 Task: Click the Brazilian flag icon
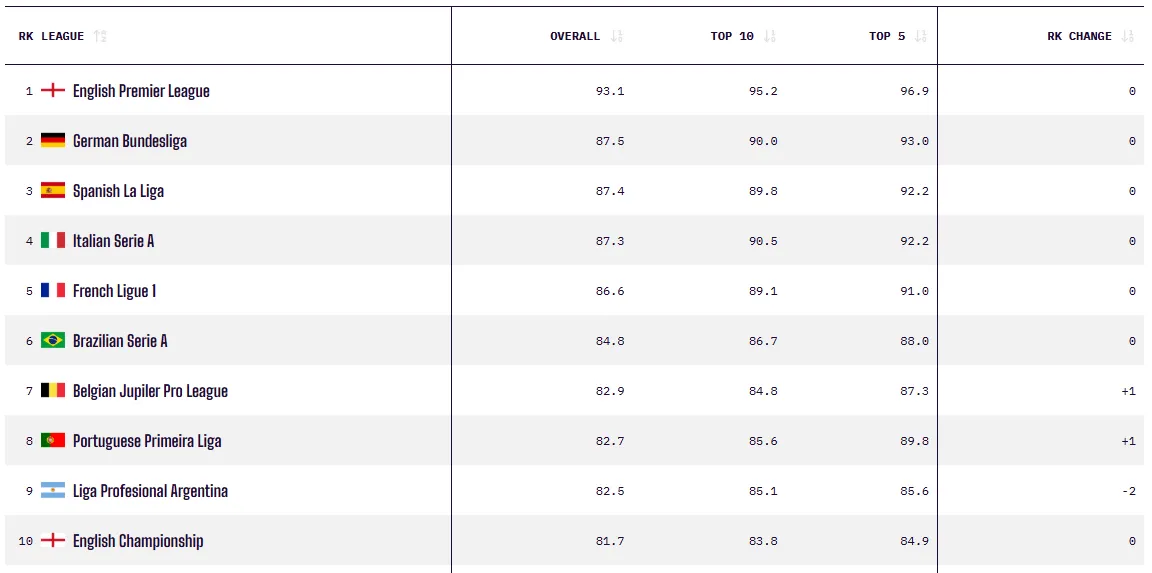(x=53, y=340)
